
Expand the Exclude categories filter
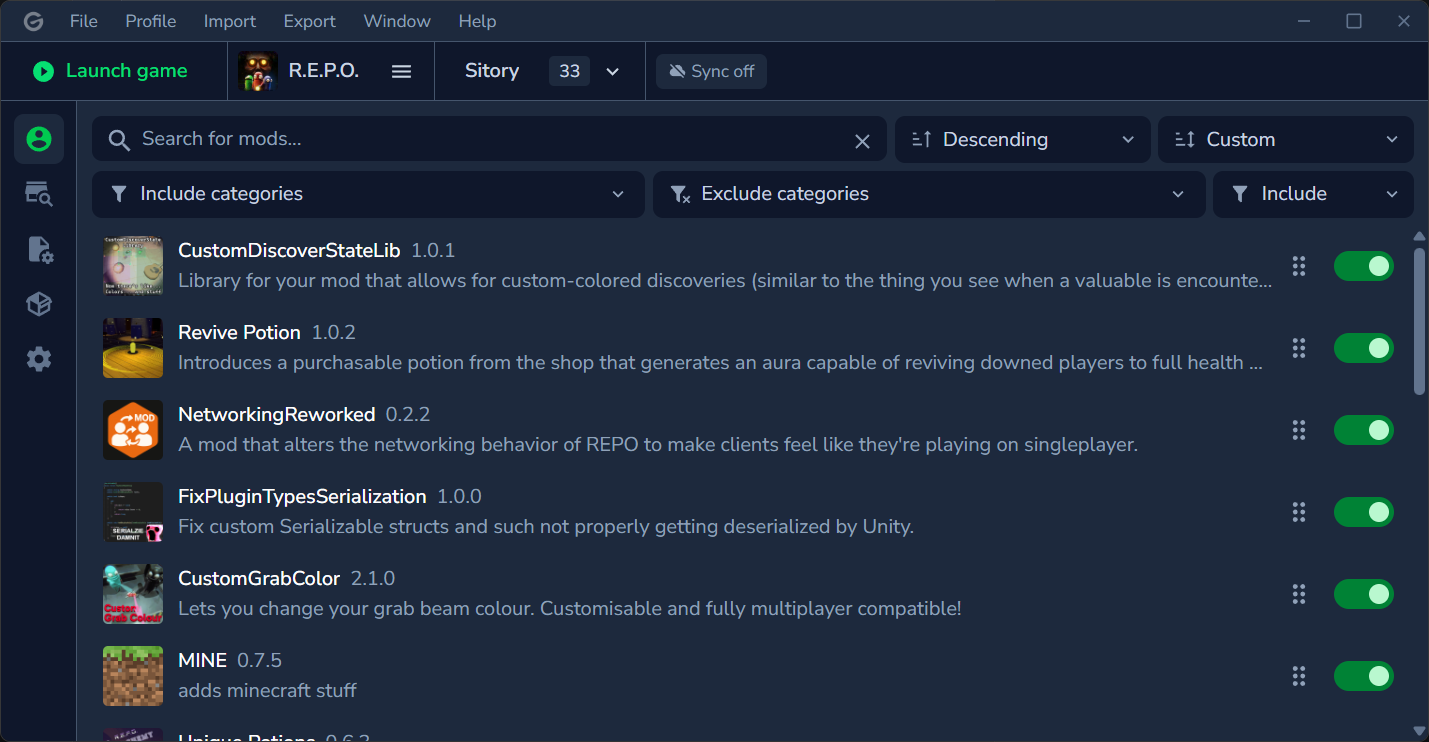929,194
